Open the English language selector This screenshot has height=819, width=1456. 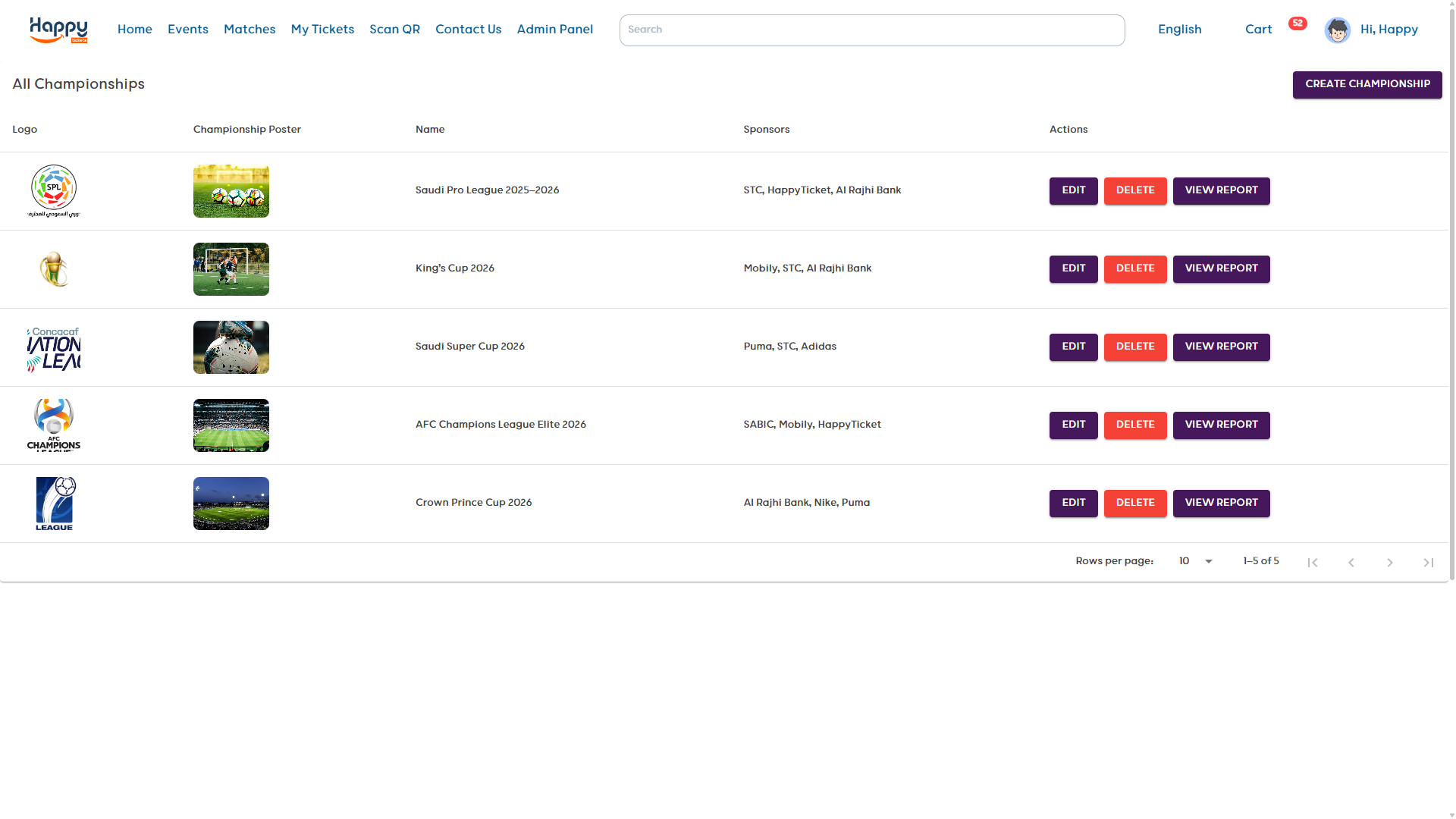click(1179, 30)
